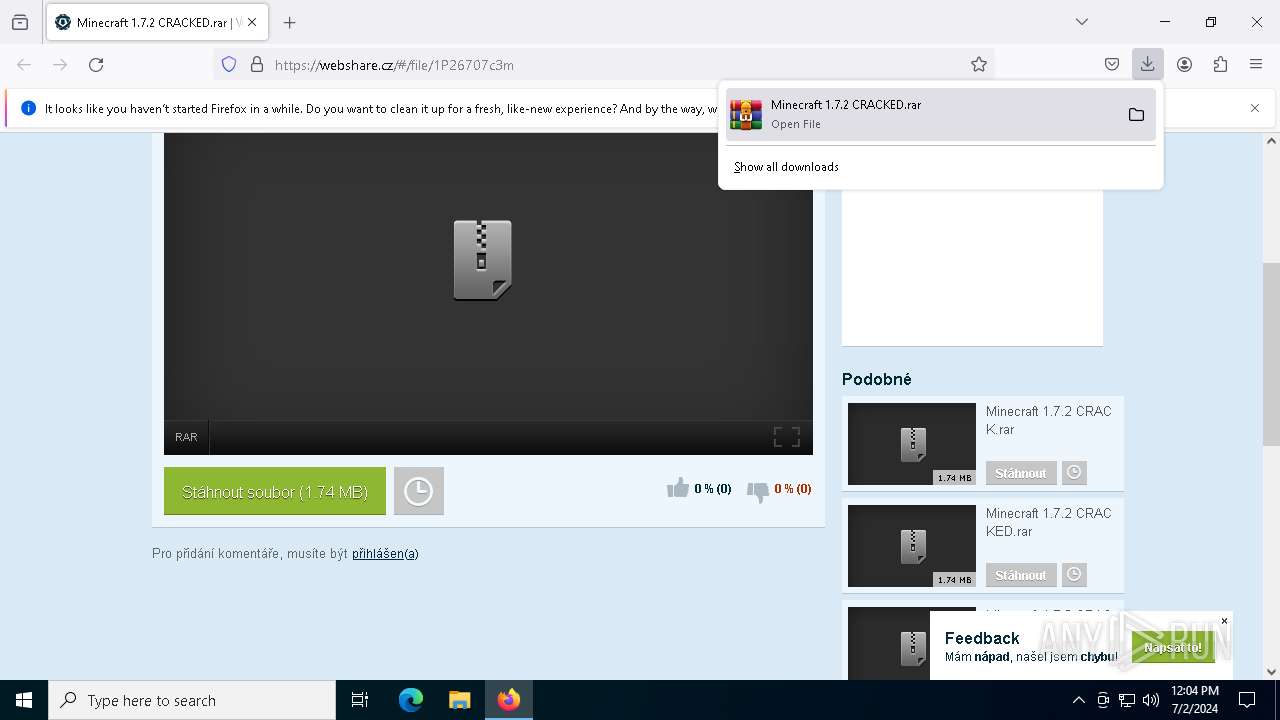Image resolution: width=1280 pixels, height=720 pixels.
Task: Open network status tray icon
Action: (1127, 700)
